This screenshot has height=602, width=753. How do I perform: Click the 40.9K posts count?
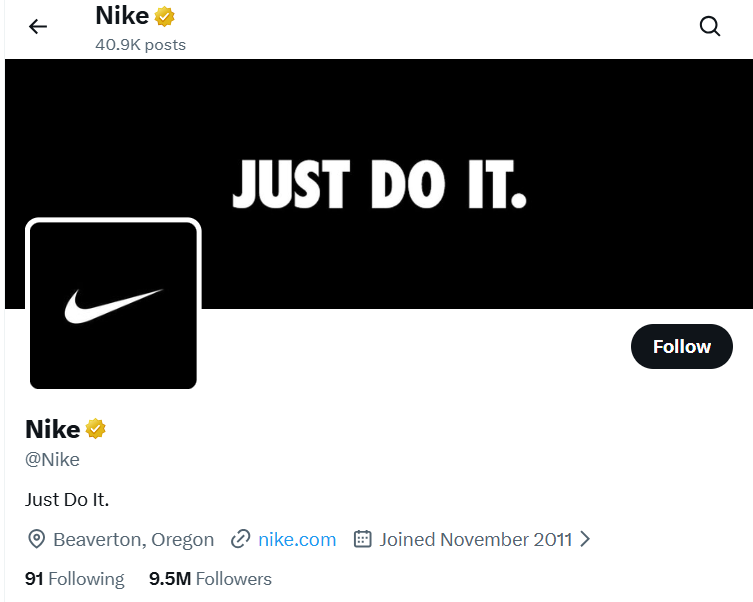pyautogui.click(x=140, y=44)
